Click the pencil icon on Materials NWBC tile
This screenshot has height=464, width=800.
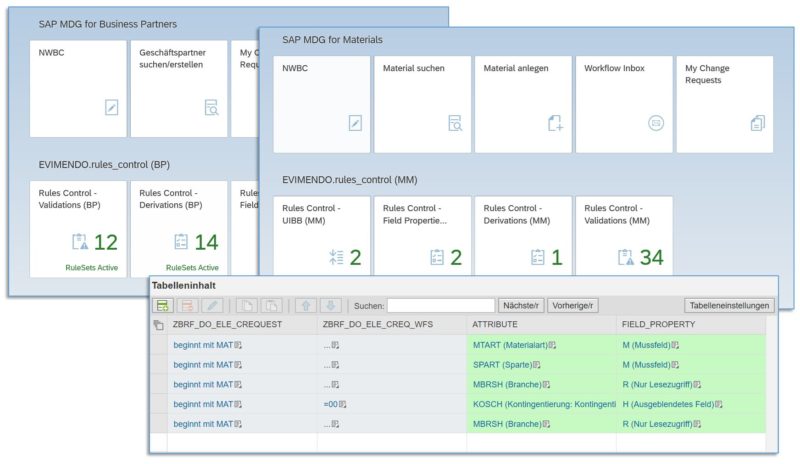tap(355, 123)
